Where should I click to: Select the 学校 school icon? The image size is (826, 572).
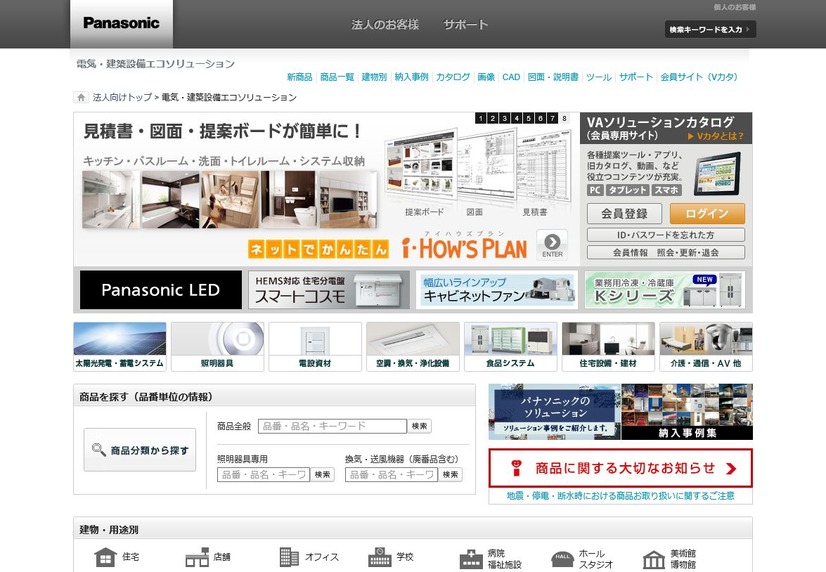pos(379,557)
